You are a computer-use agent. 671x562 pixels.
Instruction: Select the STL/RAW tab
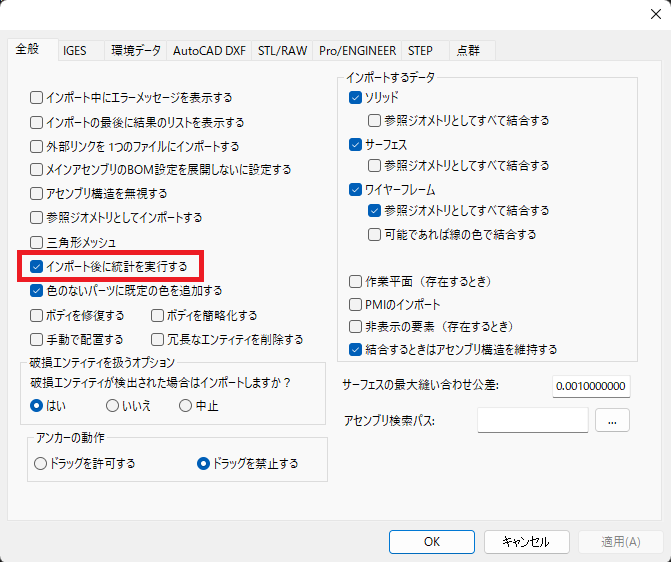click(283, 49)
